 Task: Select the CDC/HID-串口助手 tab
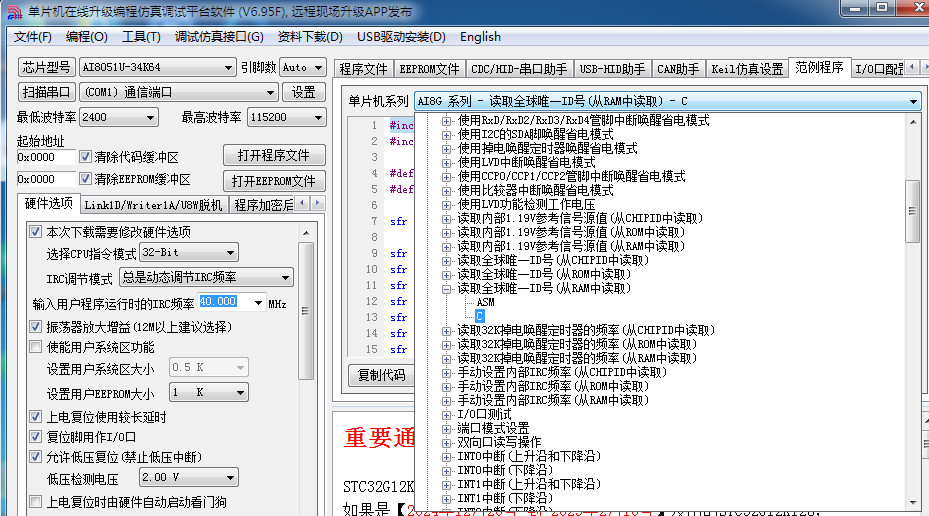coord(519,69)
